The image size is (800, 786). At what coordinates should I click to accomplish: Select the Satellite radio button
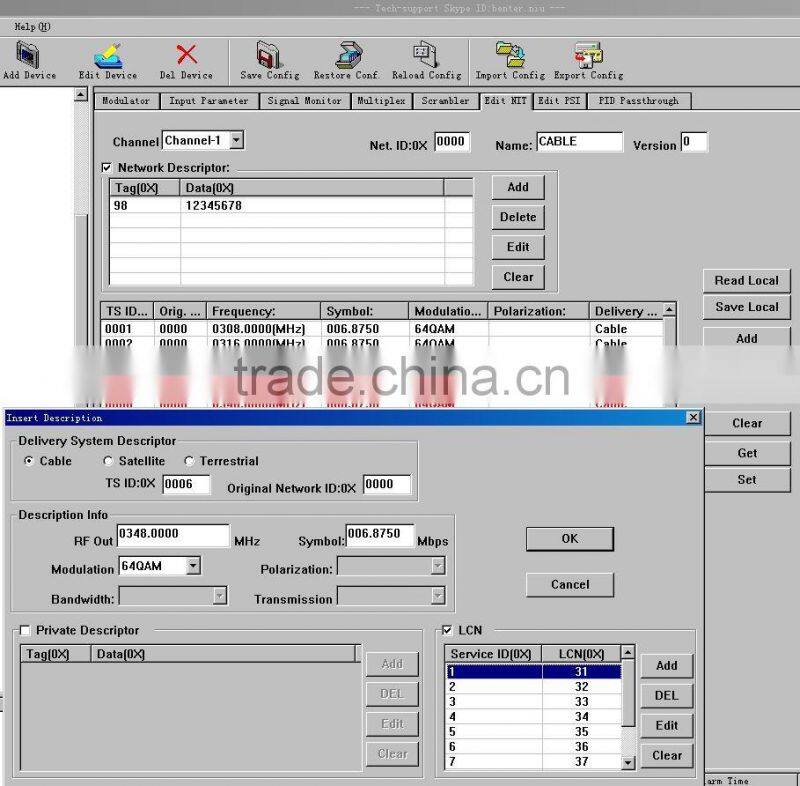108,461
